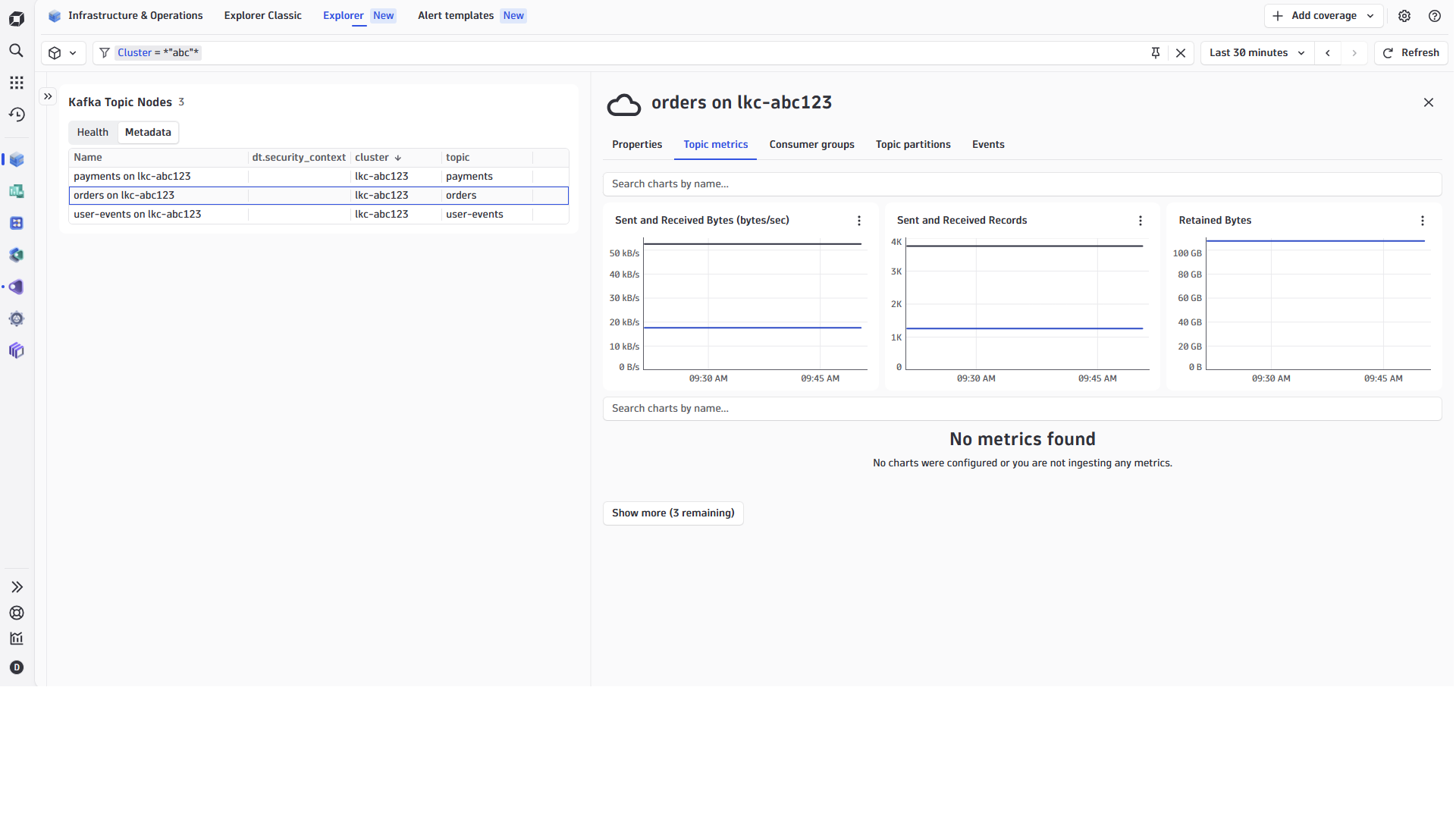Viewport: 1456px width, 819px height.
Task: Select the orders on lkc-abc123 row
Action: [318, 196]
